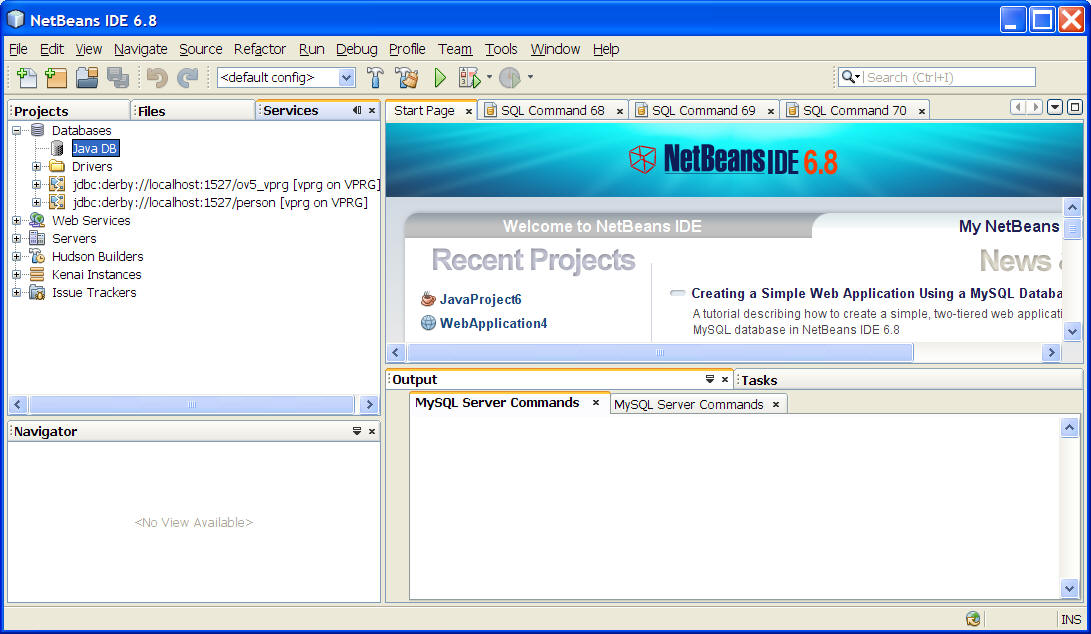Select the Welcome to NetBeans IDE tab
The width and height of the screenshot is (1091, 634).
[602, 226]
